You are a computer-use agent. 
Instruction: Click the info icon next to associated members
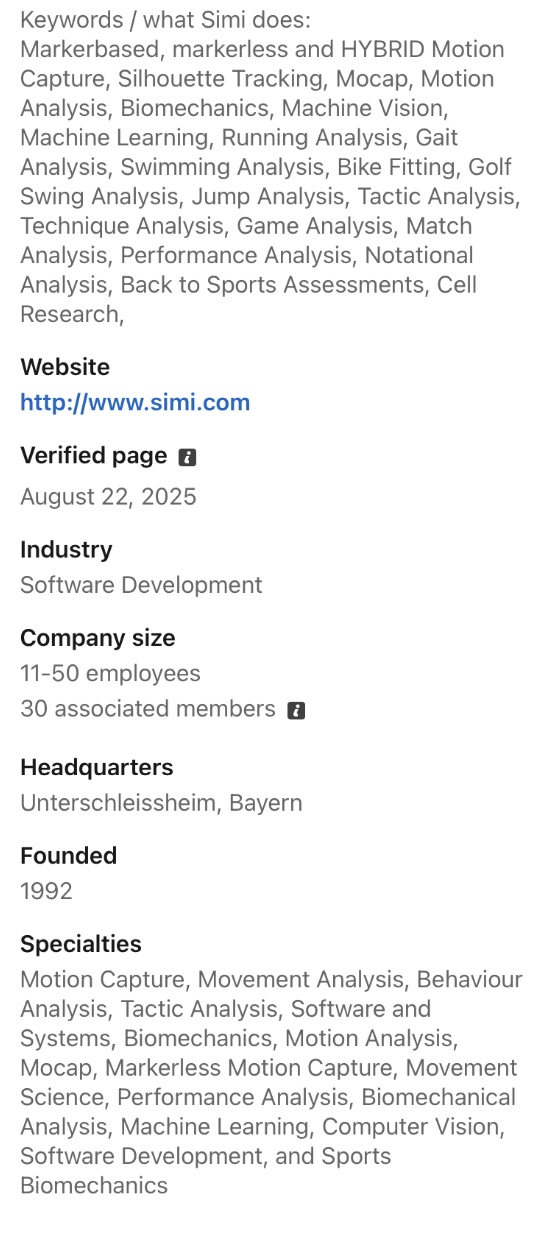click(x=296, y=710)
